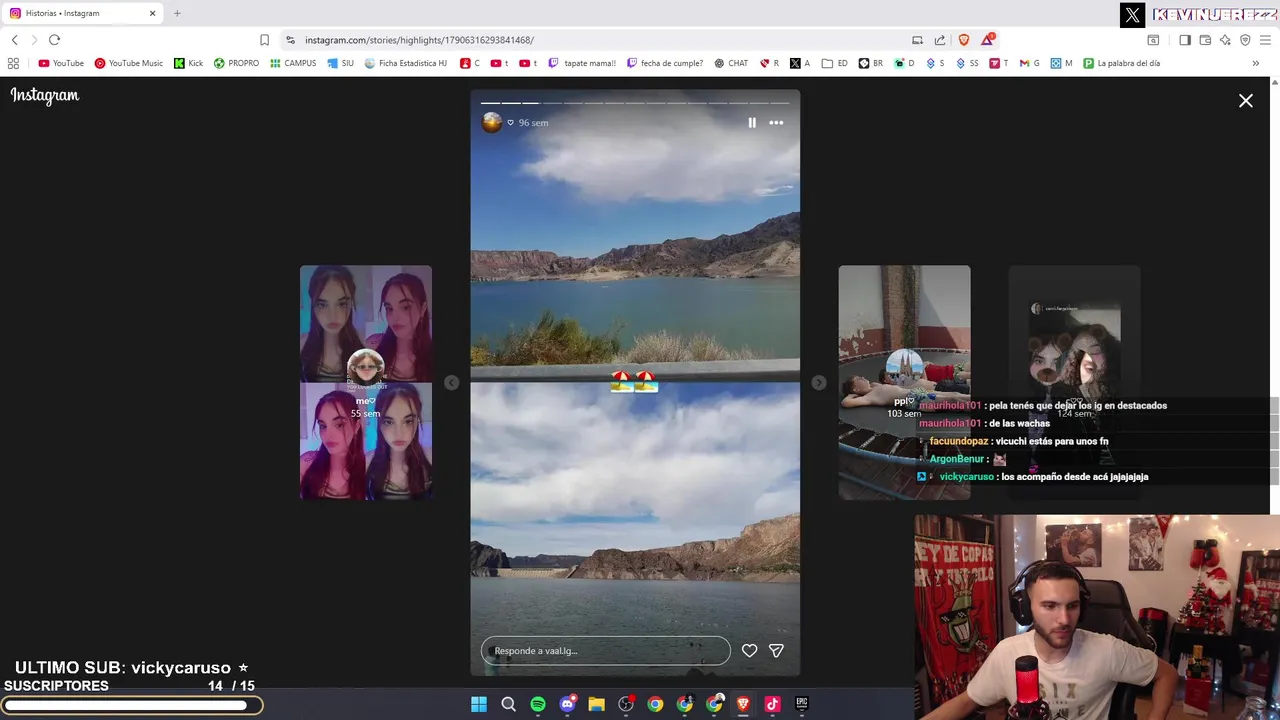Open the CAMPUS bookmark
1280x720 pixels.
[x=293, y=63]
